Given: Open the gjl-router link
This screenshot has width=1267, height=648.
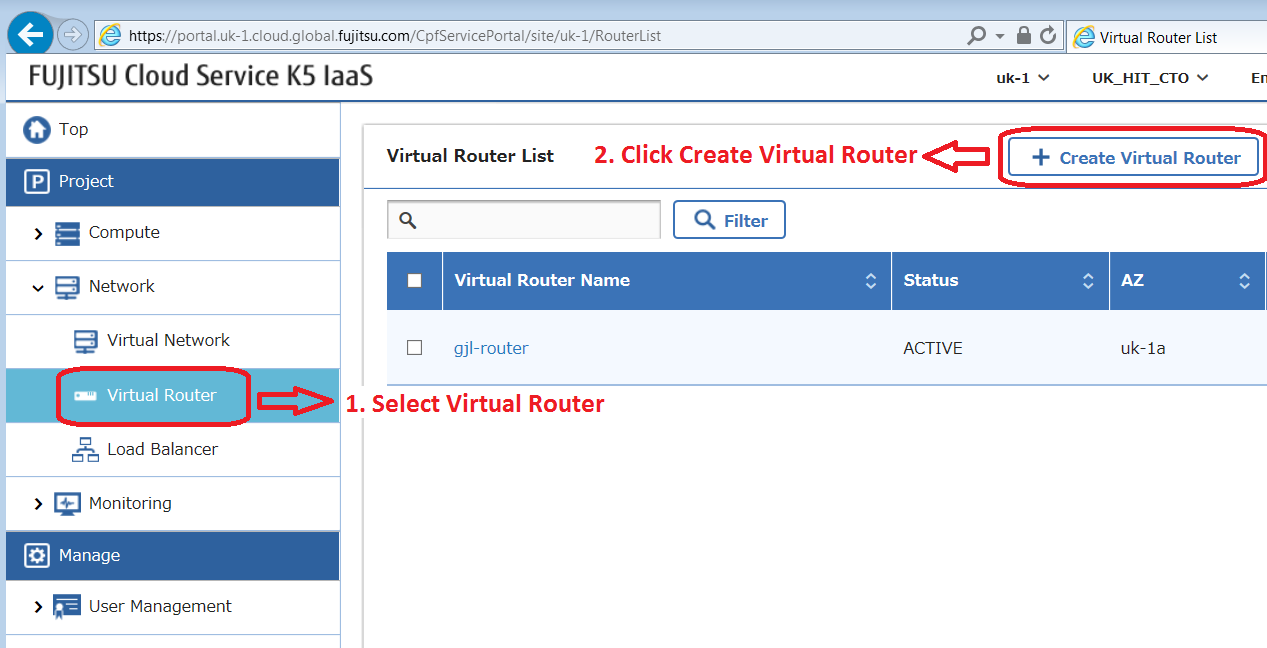Looking at the screenshot, I should [x=491, y=348].
